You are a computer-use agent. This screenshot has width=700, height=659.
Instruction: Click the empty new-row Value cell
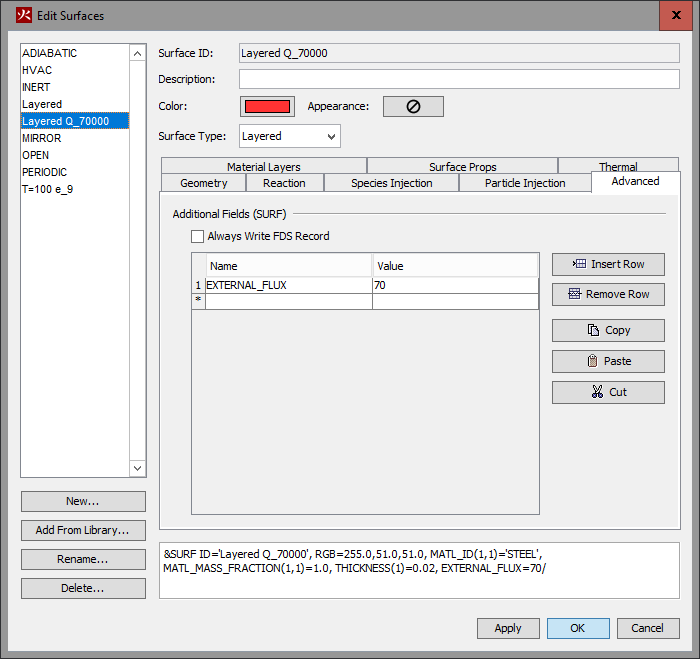pyautogui.click(x=455, y=301)
